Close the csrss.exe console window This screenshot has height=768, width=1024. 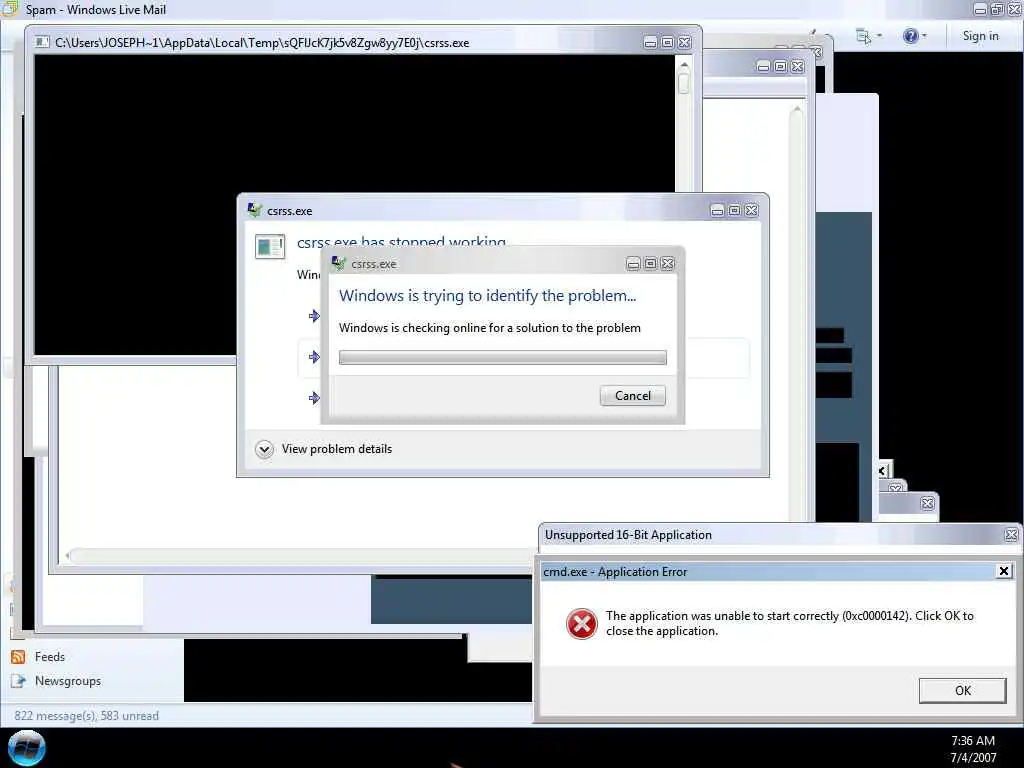(x=684, y=42)
